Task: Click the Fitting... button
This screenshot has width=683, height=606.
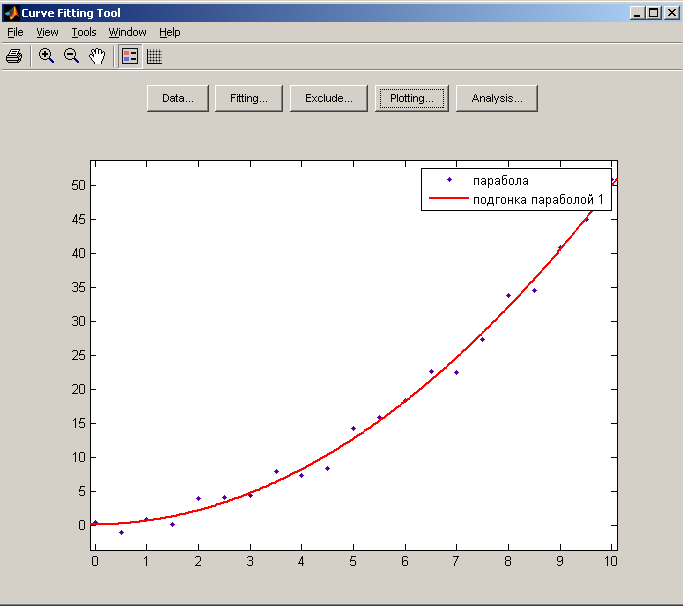Action: pyautogui.click(x=249, y=98)
